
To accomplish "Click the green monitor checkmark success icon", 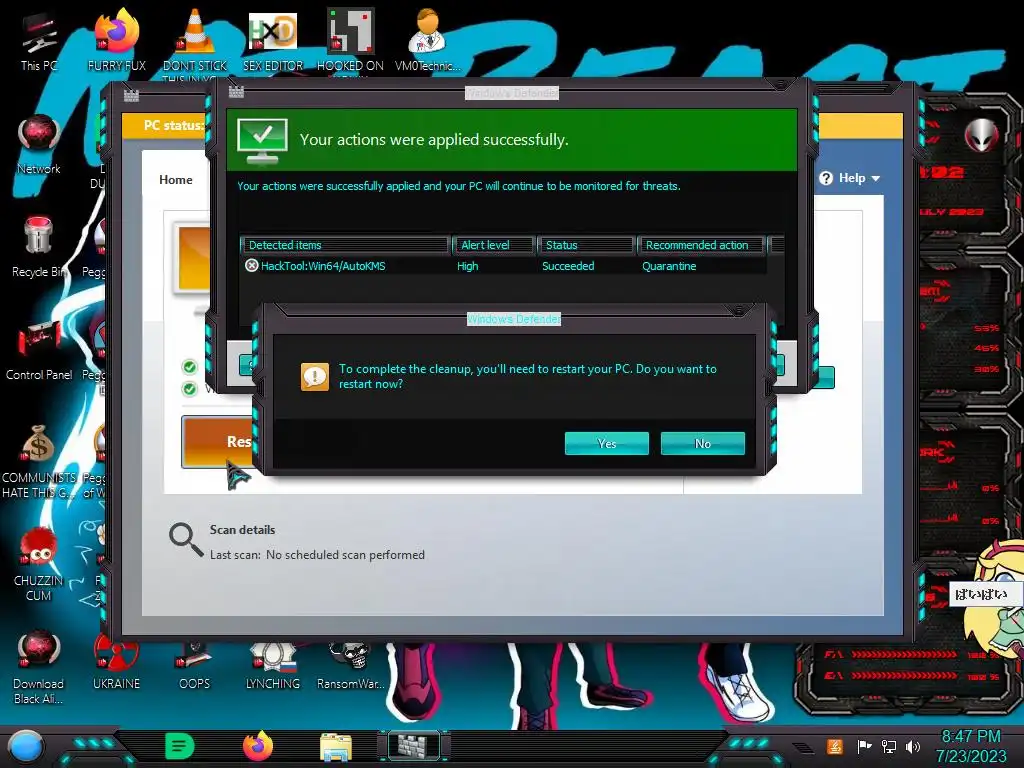I will click(x=262, y=141).
